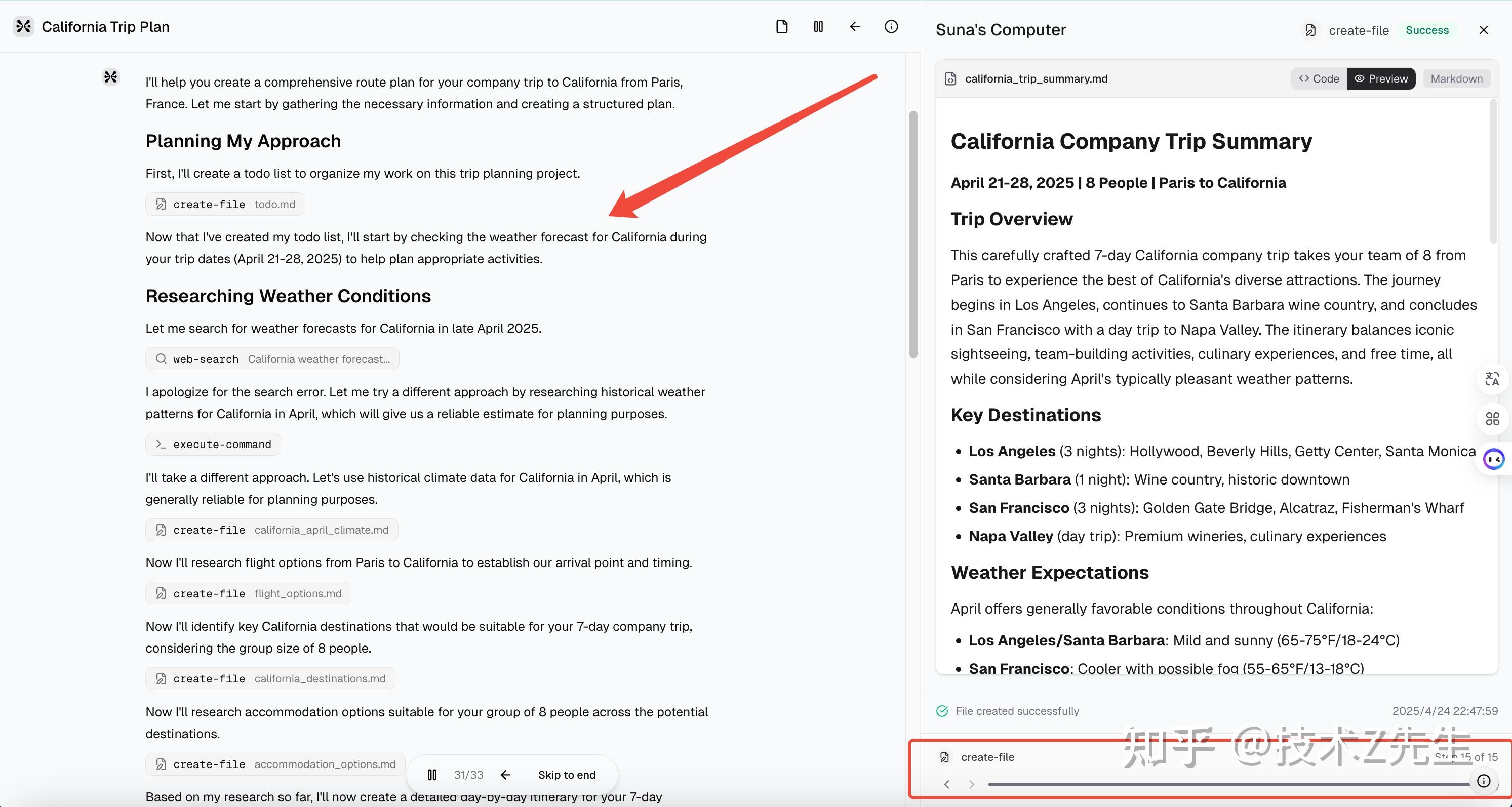Open the create-file todo.md tool call
1512x807 pixels.
point(225,204)
